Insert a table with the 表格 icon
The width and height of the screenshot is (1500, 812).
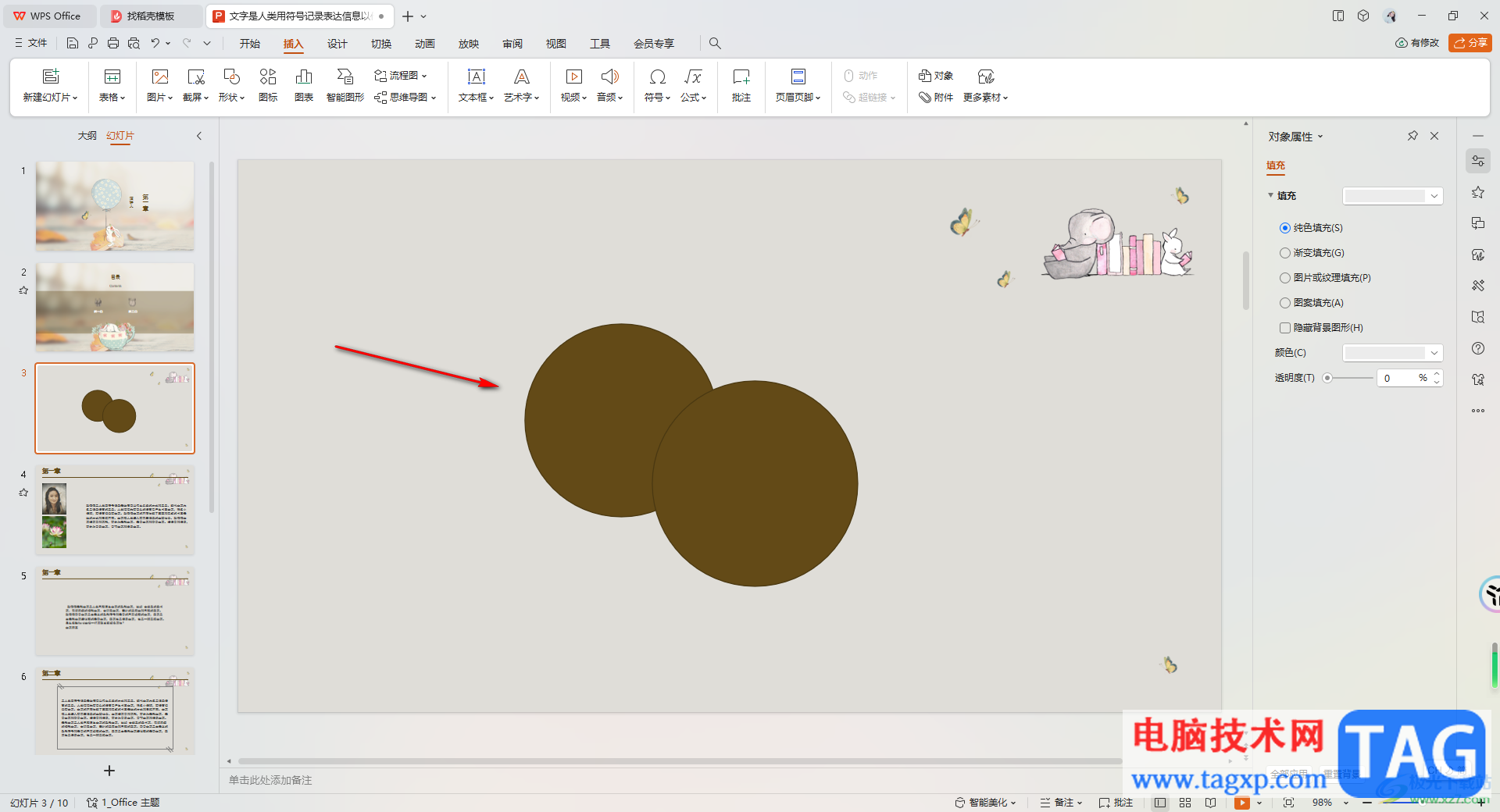pos(112,77)
